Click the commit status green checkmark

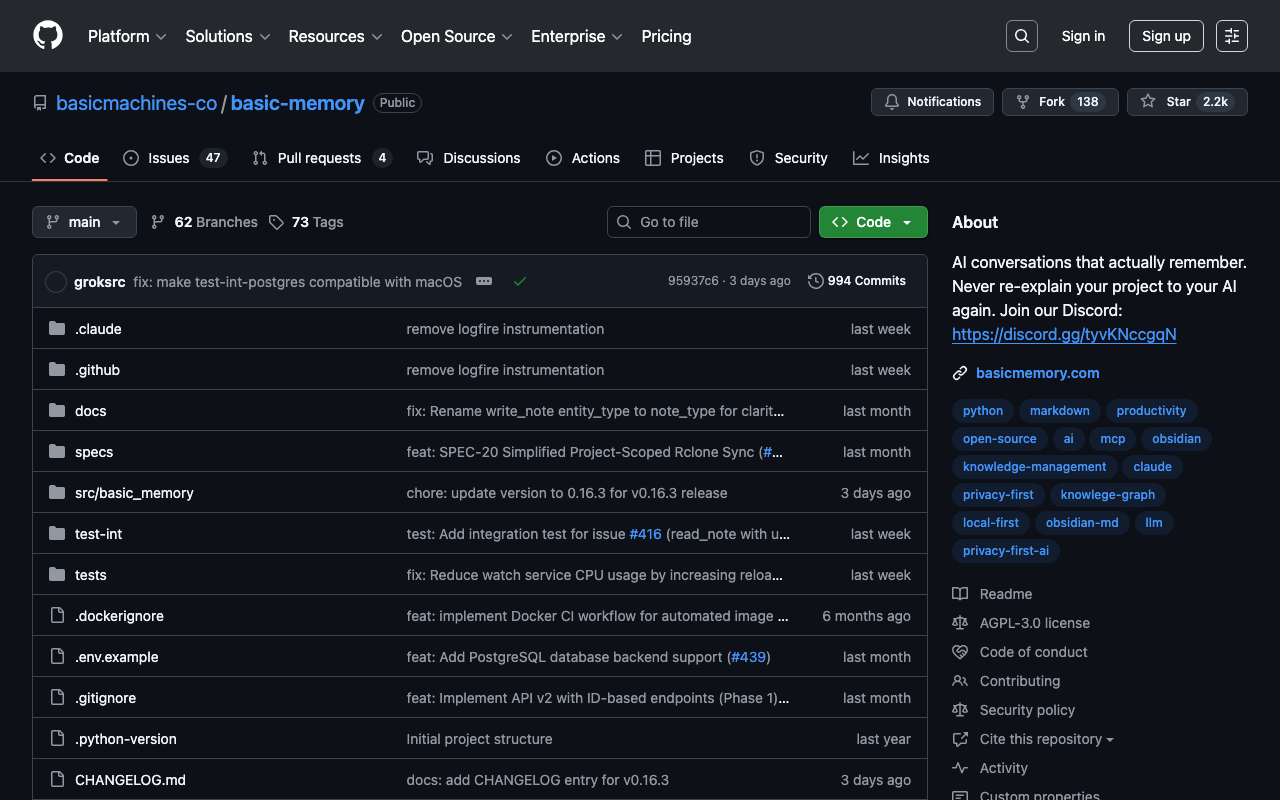pos(520,282)
